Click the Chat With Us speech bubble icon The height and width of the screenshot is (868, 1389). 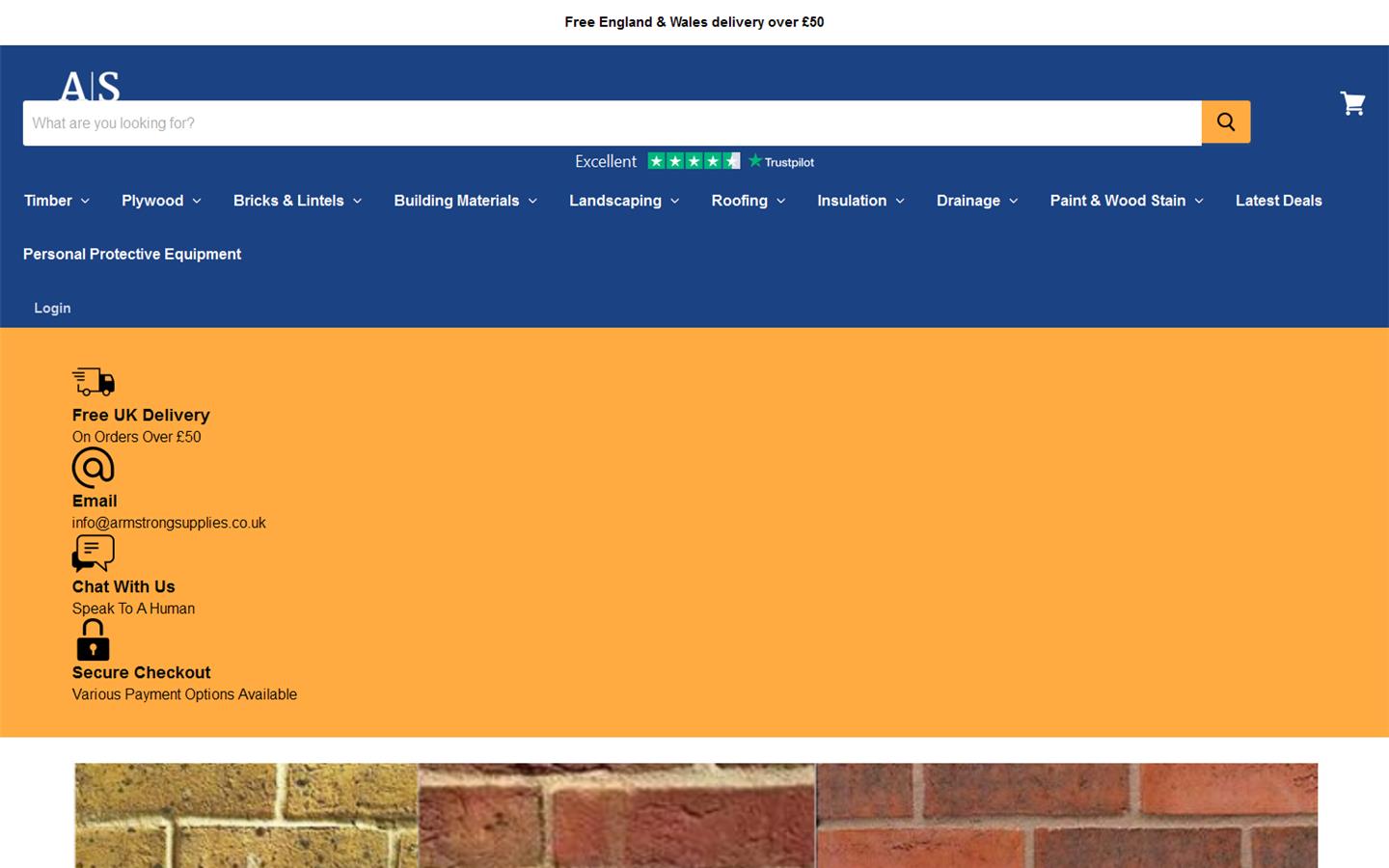(x=93, y=554)
